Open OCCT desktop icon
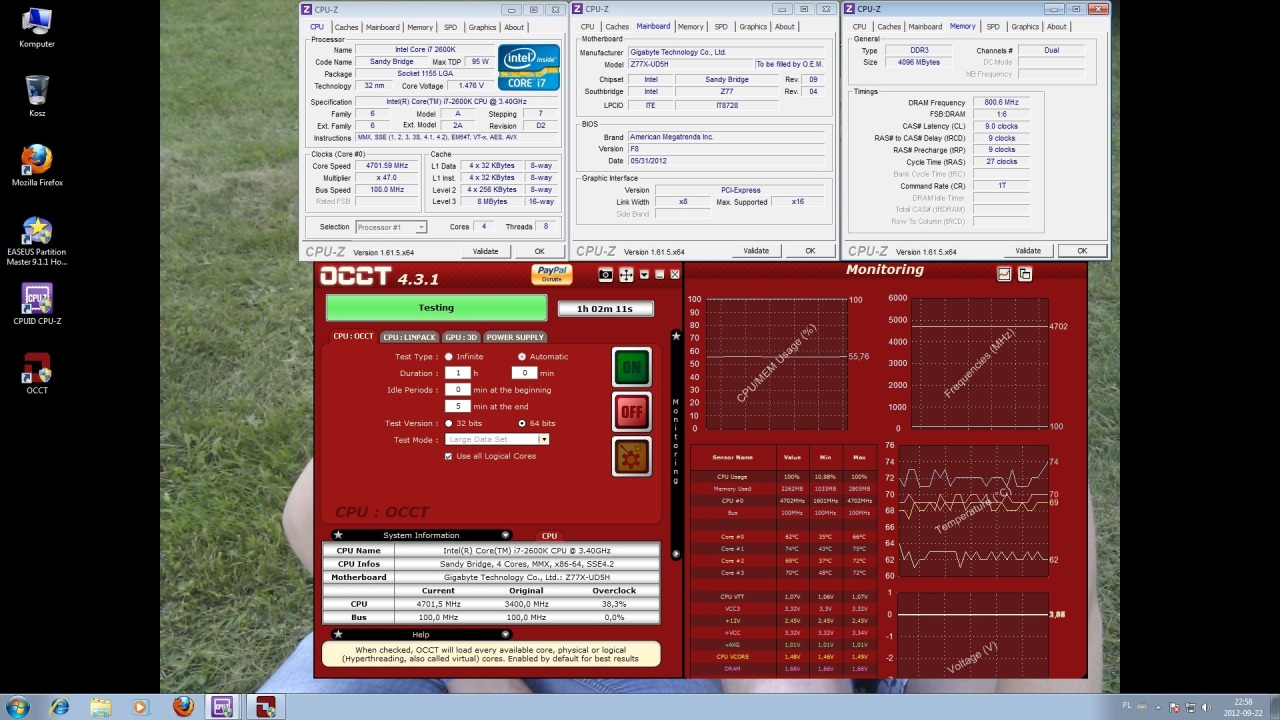Image resolution: width=1280 pixels, height=720 pixels. 37,373
